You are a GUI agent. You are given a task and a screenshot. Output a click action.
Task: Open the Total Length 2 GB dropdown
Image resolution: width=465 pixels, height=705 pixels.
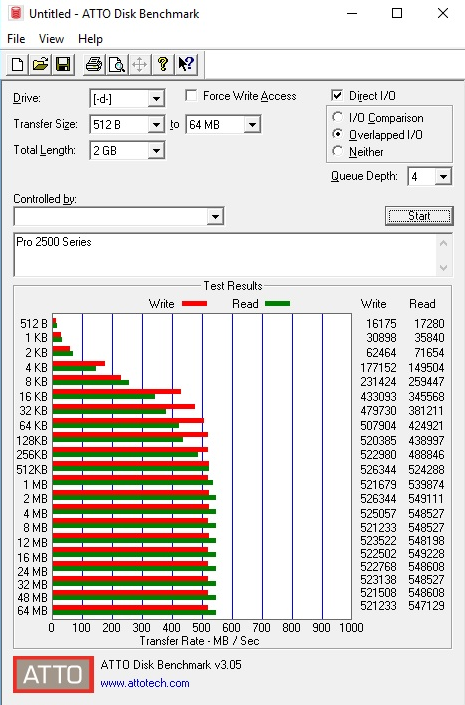tap(156, 151)
